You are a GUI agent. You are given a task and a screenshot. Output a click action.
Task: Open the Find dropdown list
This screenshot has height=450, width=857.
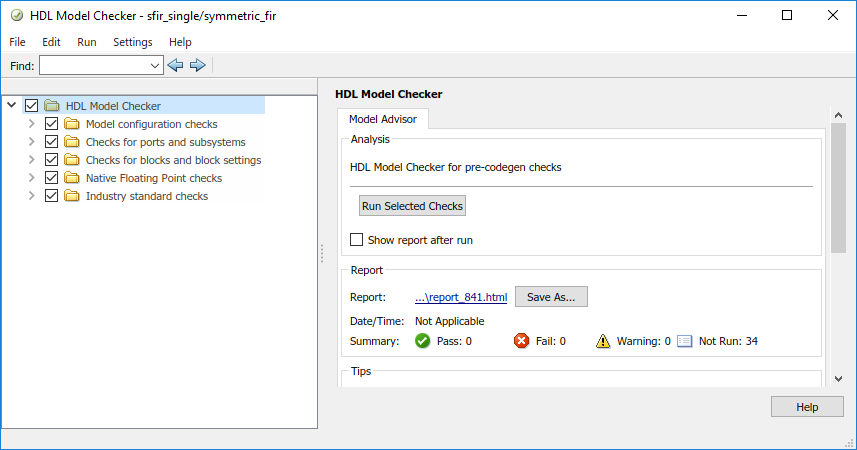pos(155,65)
